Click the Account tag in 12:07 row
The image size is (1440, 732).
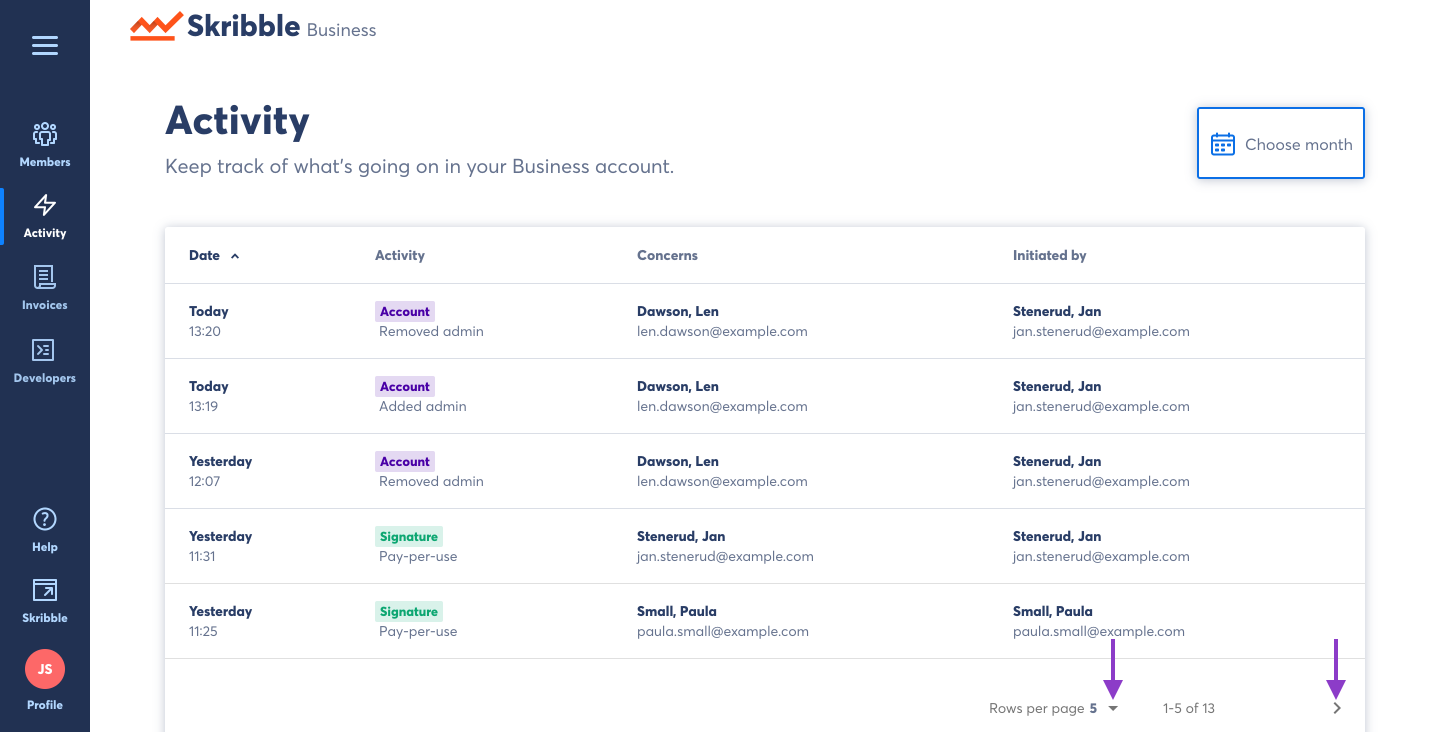tap(405, 462)
